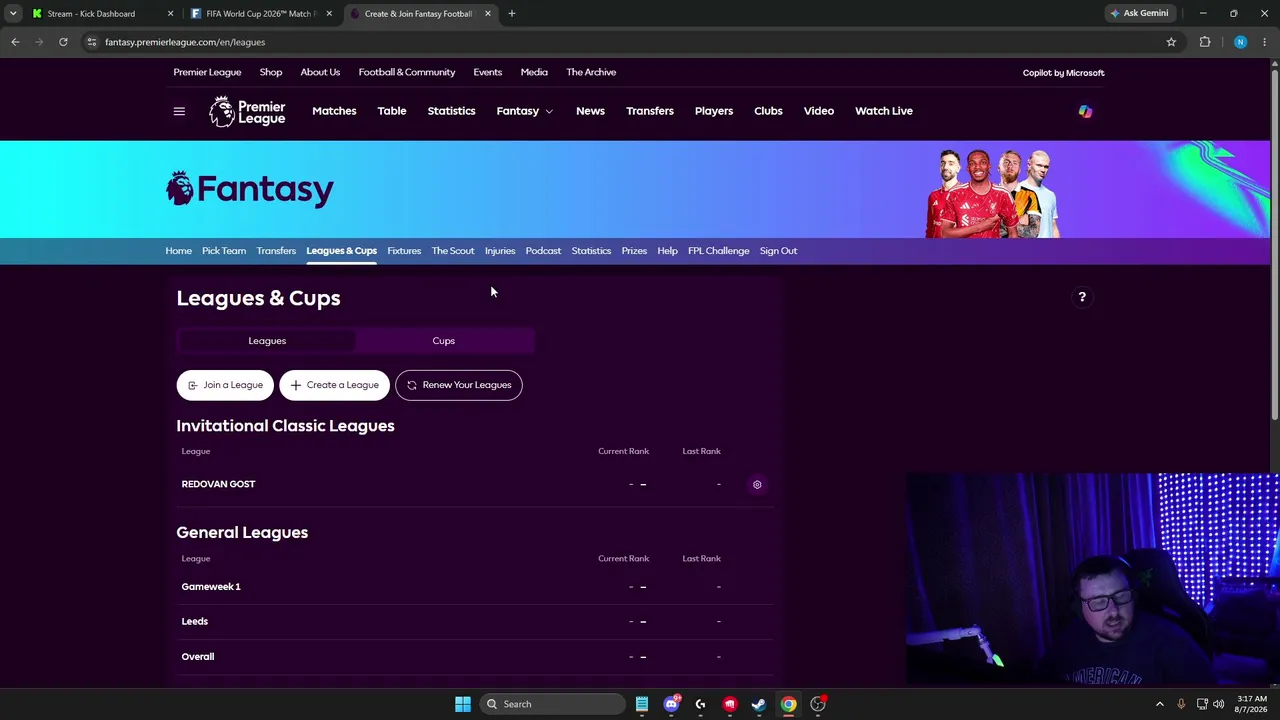Click the Renew Your Leagues button

coord(459,385)
